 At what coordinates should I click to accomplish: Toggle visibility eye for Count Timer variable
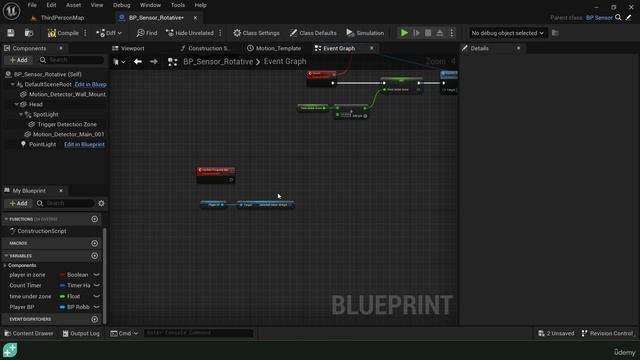tap(97, 285)
